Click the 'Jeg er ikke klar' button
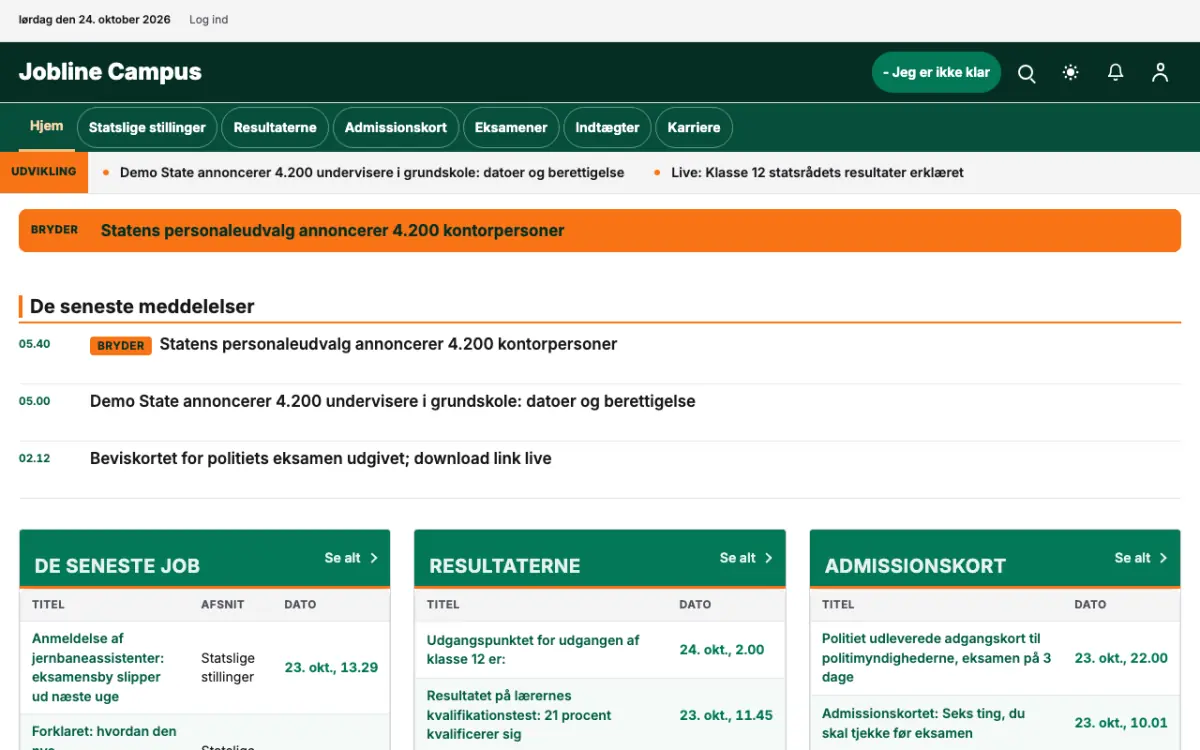Viewport: 1200px width, 750px height. point(936,72)
